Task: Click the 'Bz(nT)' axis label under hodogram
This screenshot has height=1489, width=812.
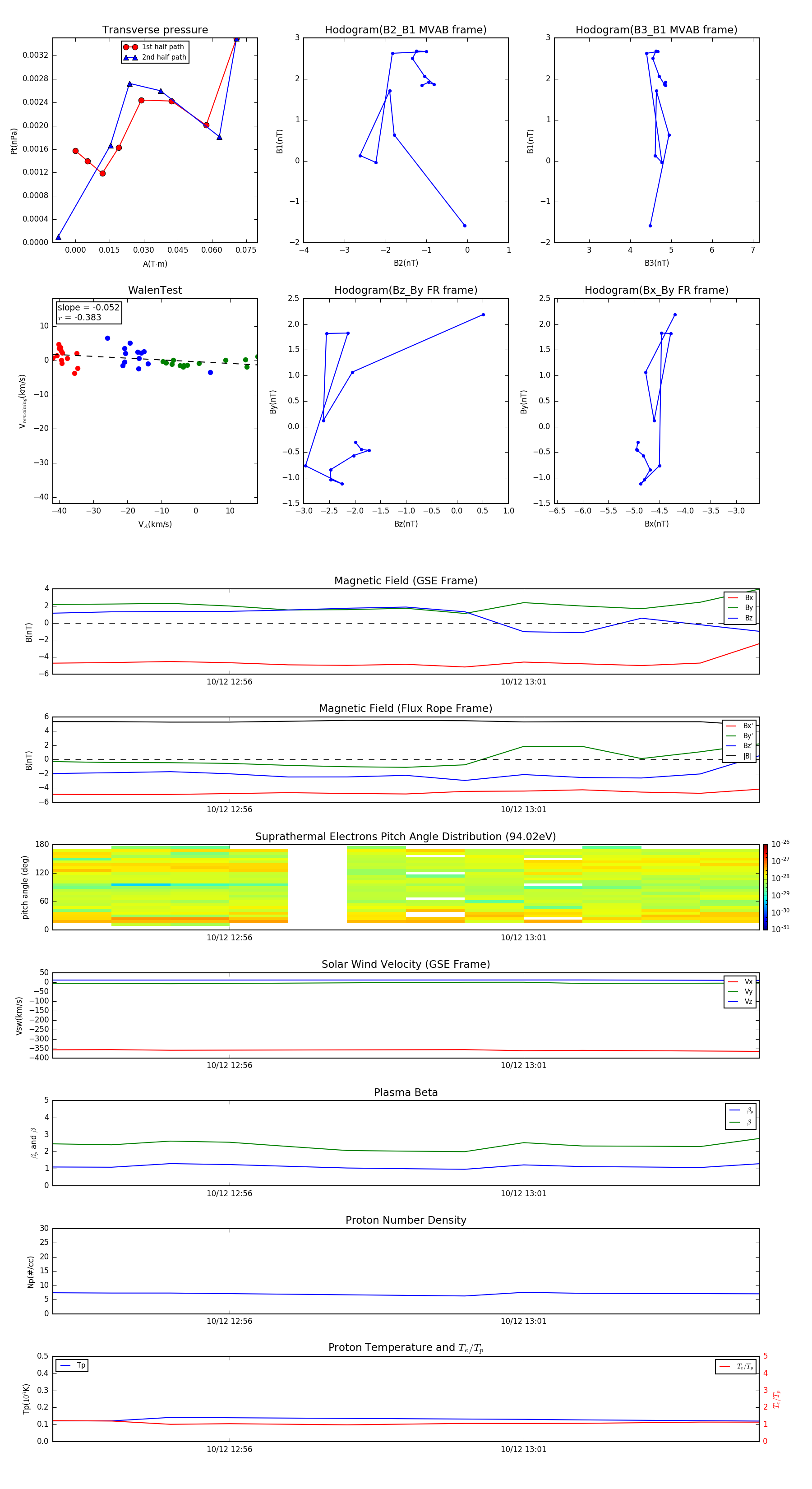Action: [x=406, y=524]
